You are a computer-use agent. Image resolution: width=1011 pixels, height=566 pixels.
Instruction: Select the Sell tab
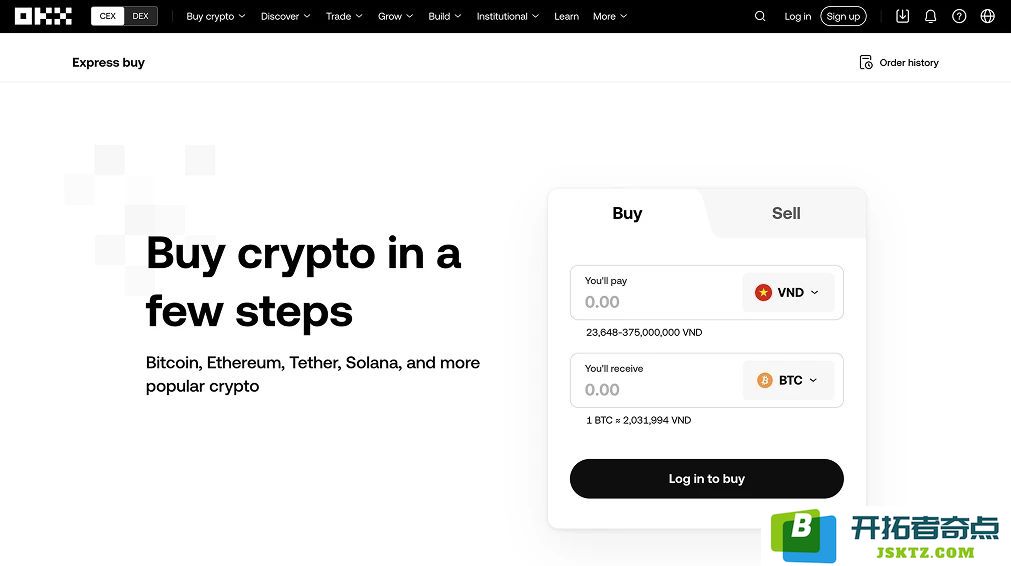(x=786, y=213)
